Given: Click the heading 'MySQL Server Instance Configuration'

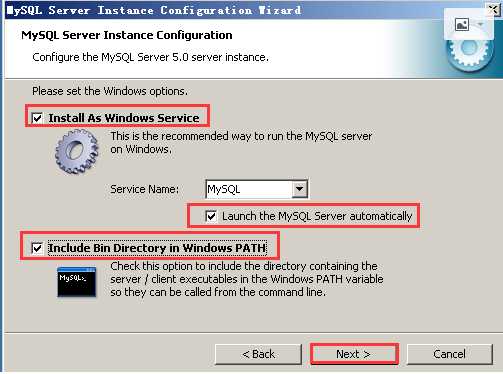Looking at the screenshot, I should point(127,35).
